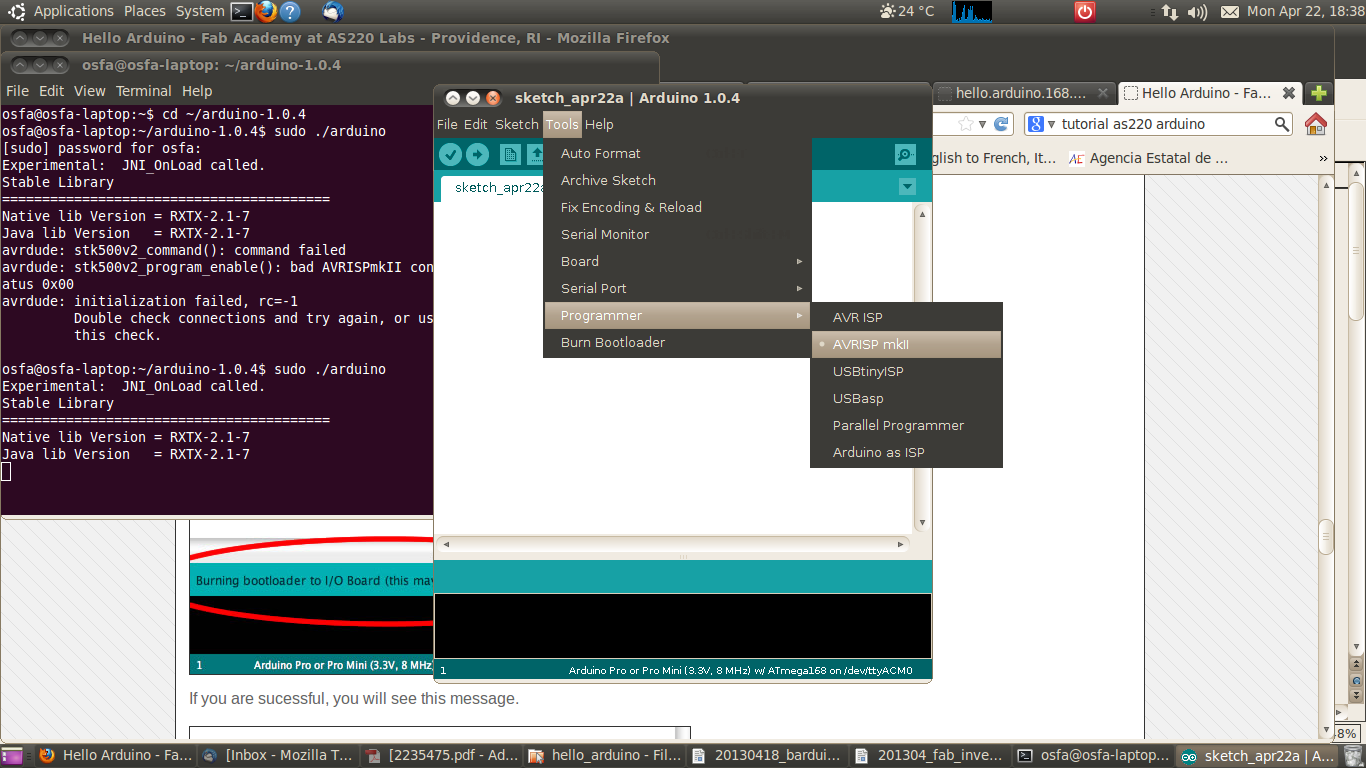Click the Firefox reload icon
1366x768 pixels.
point(1000,124)
